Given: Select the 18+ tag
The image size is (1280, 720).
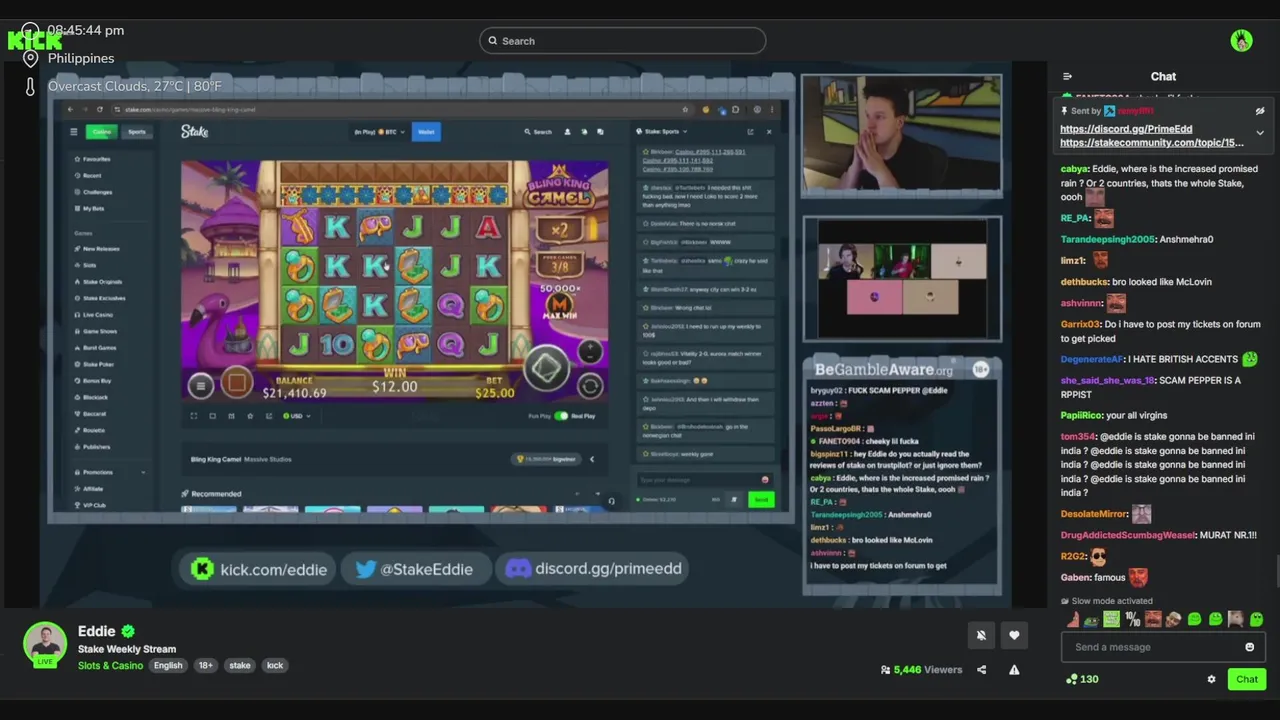Looking at the screenshot, I should (205, 666).
